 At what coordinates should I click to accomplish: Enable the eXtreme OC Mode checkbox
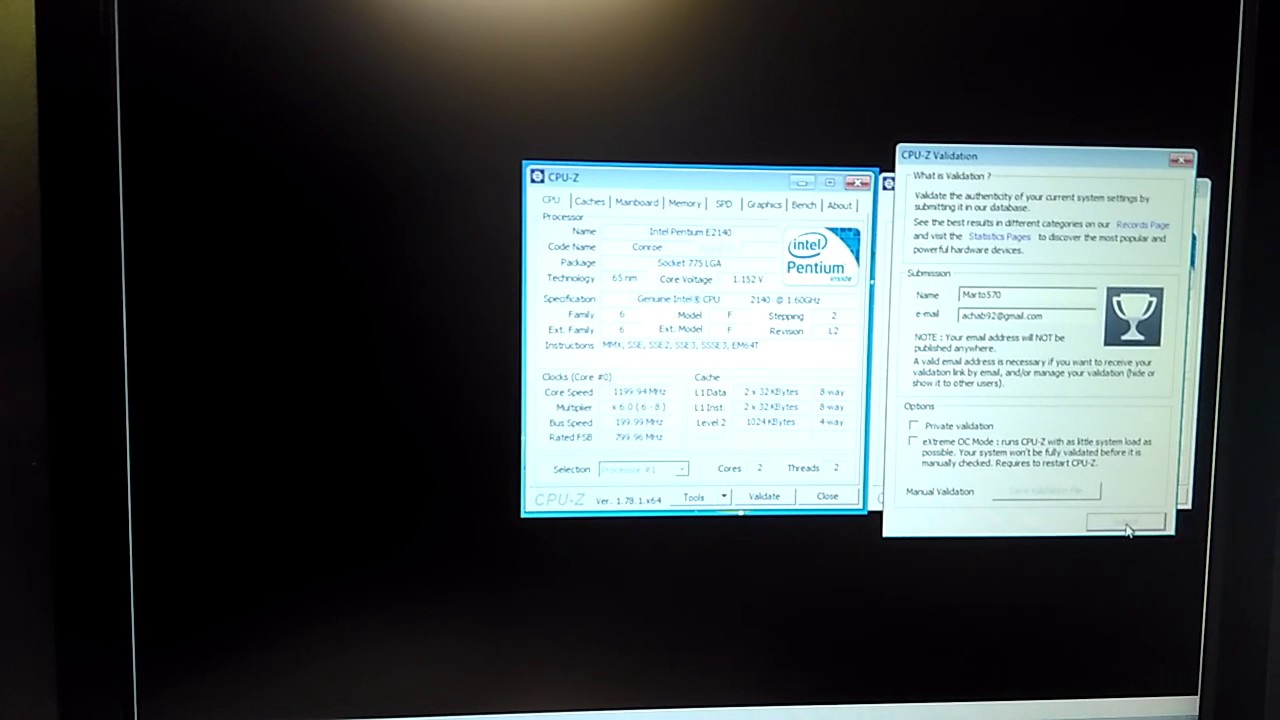[x=913, y=441]
